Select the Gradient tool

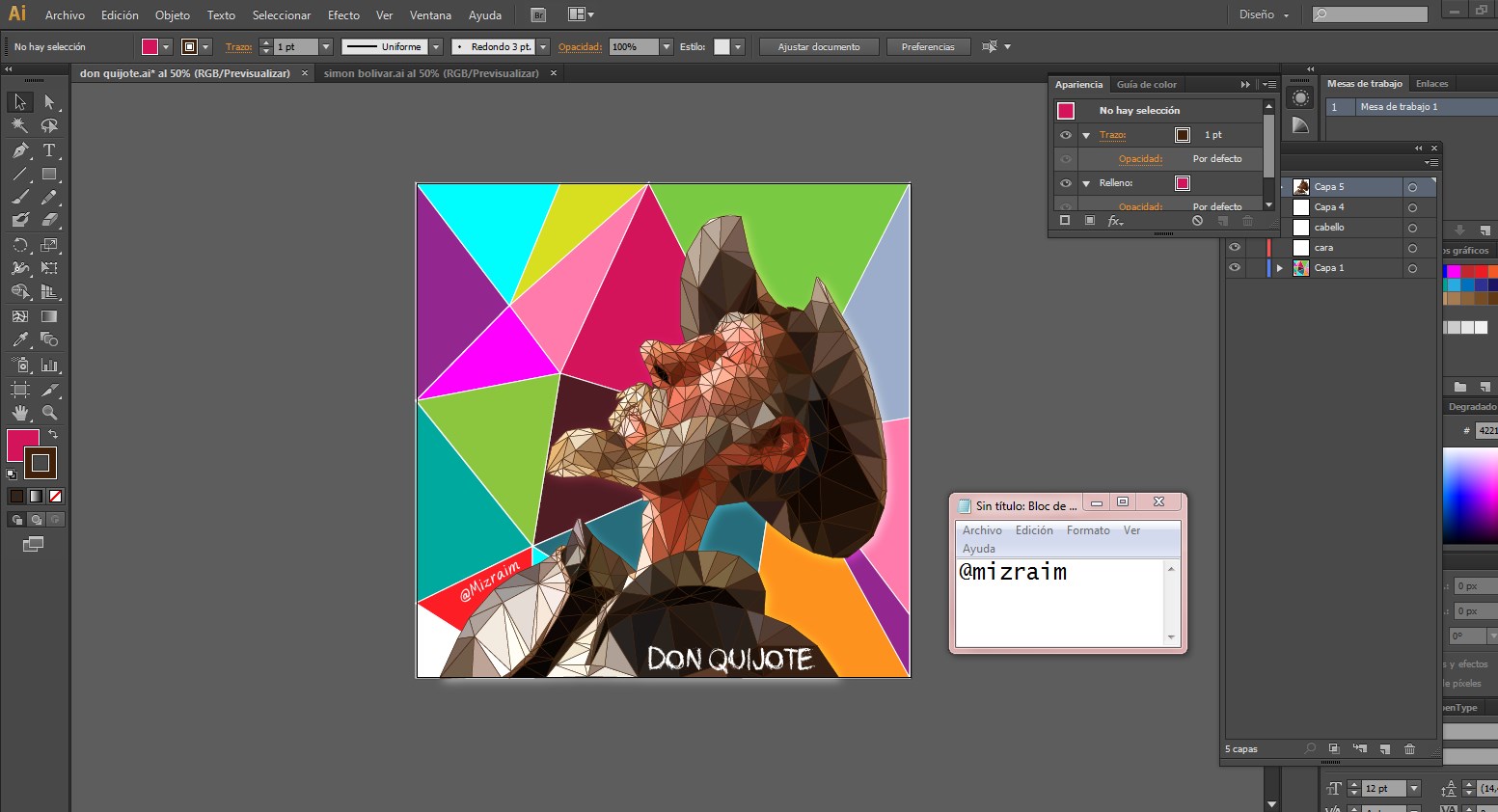click(x=49, y=315)
